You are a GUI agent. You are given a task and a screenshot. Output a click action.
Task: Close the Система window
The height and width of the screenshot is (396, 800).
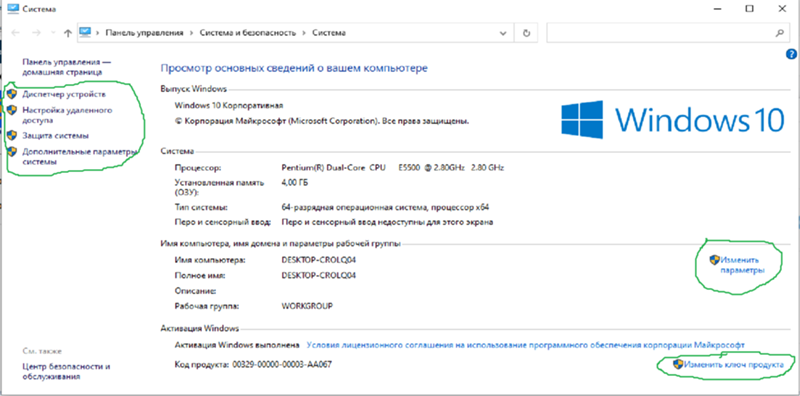tap(782, 9)
